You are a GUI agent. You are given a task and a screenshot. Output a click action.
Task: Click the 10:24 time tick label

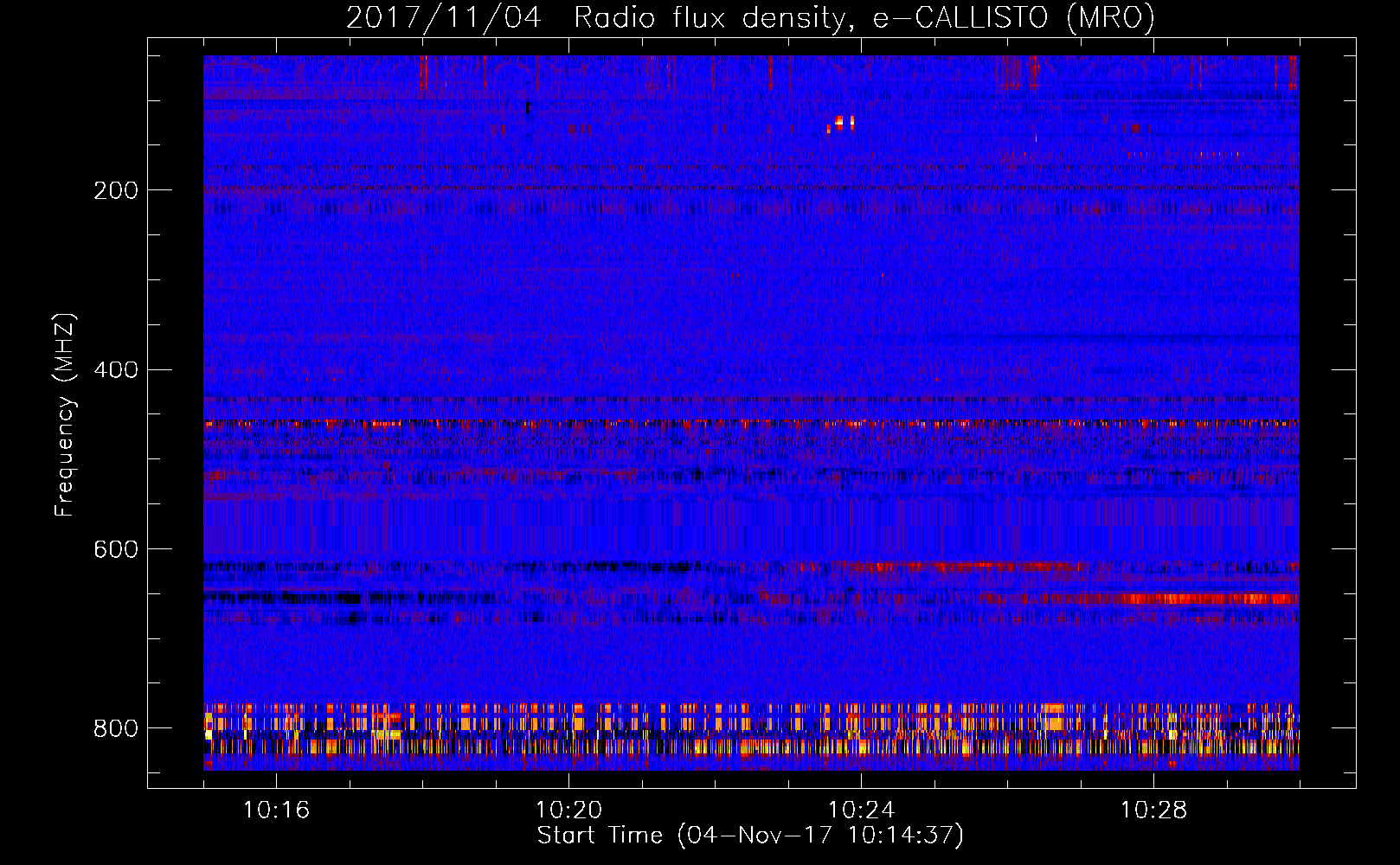pyautogui.click(x=861, y=810)
